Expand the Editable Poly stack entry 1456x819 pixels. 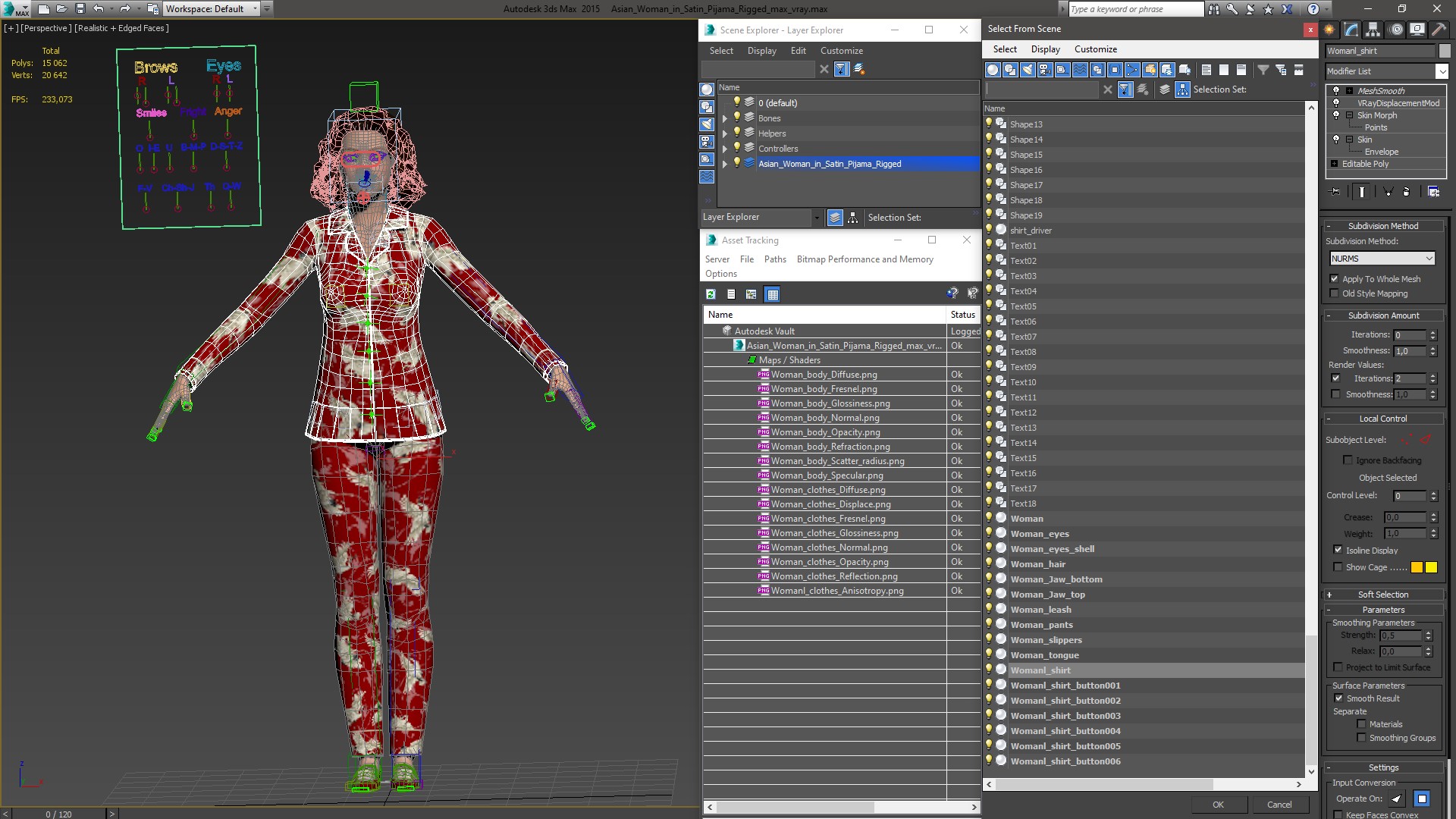click(1334, 164)
